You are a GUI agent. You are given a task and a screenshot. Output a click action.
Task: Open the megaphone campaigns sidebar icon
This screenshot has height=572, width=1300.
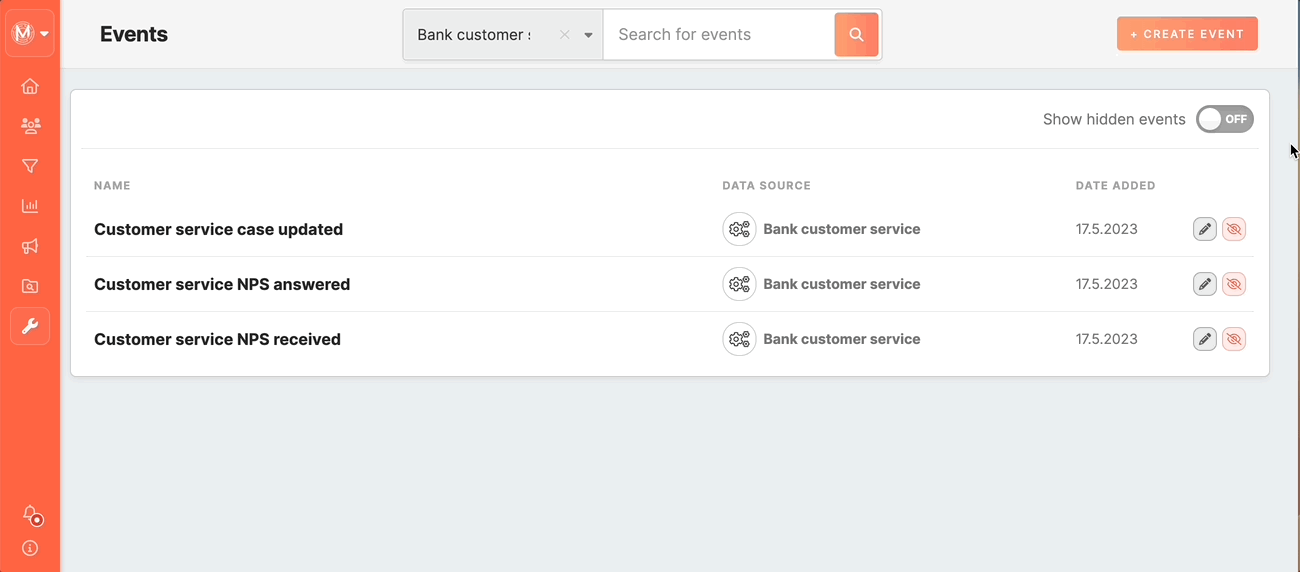pyautogui.click(x=30, y=246)
